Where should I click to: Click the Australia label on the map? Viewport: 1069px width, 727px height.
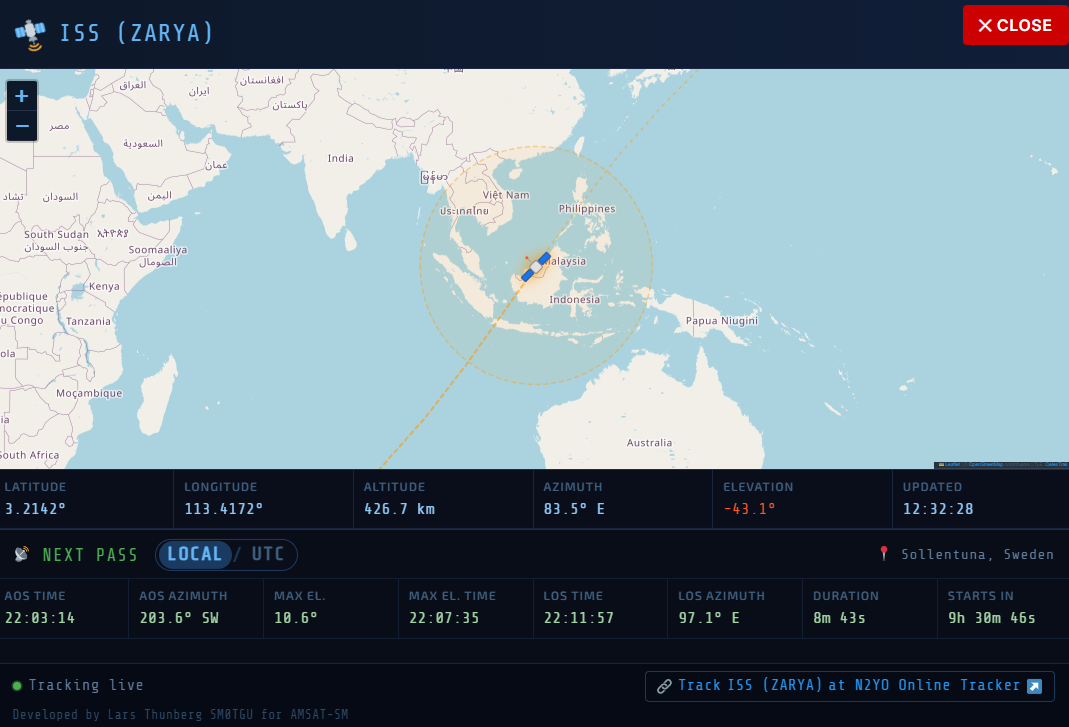649,442
